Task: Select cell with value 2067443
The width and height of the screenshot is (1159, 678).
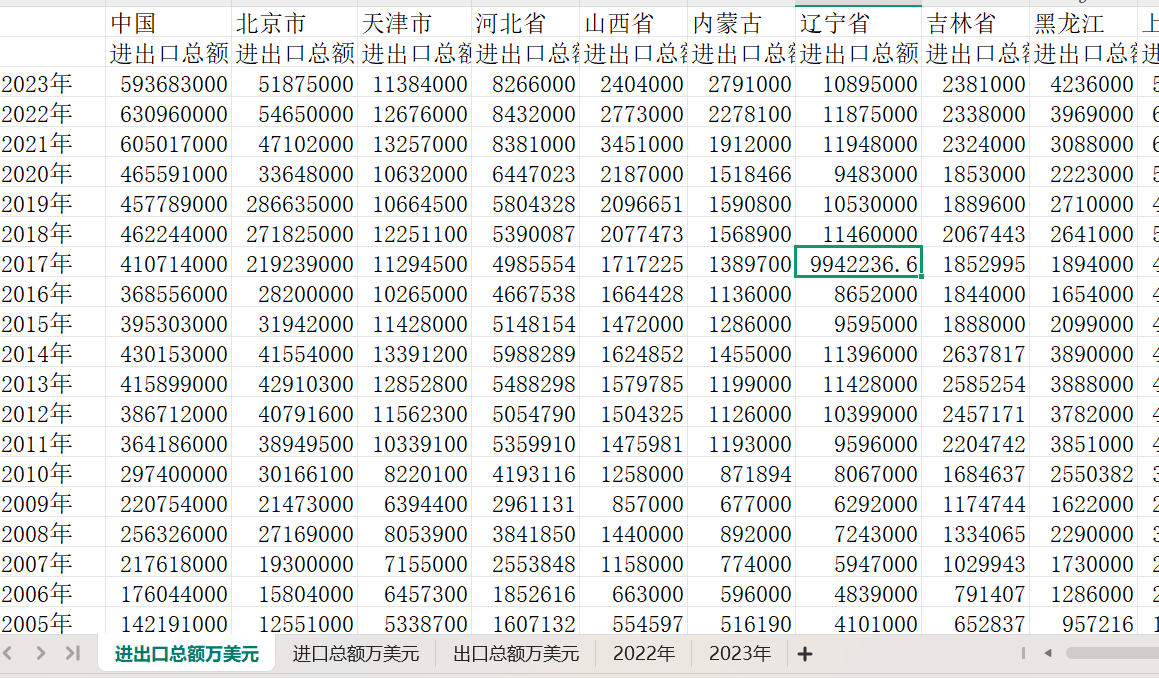Action: (976, 234)
